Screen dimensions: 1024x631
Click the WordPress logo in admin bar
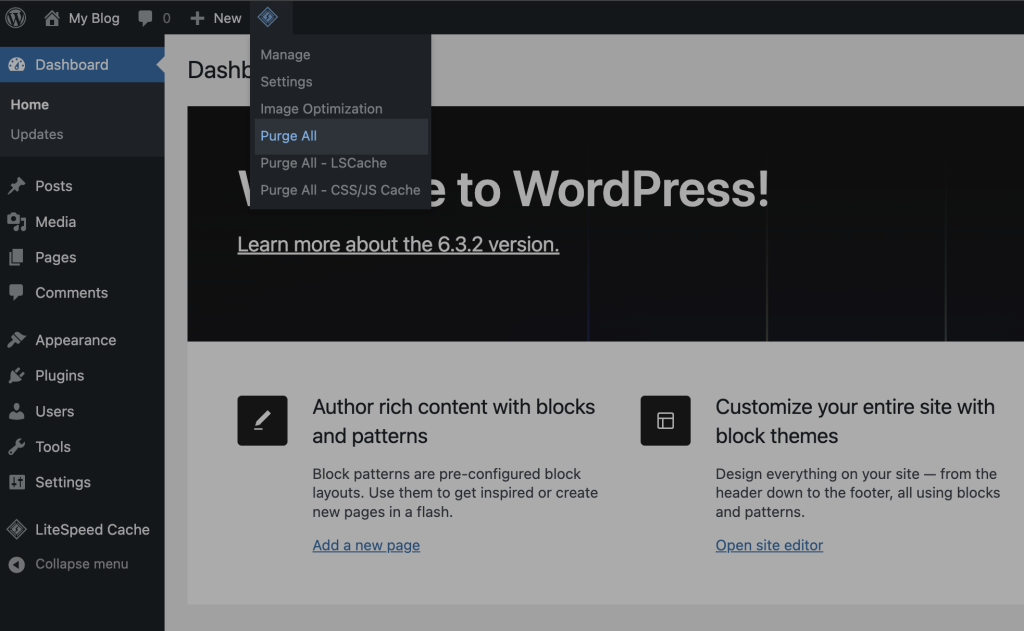[x=16, y=18]
